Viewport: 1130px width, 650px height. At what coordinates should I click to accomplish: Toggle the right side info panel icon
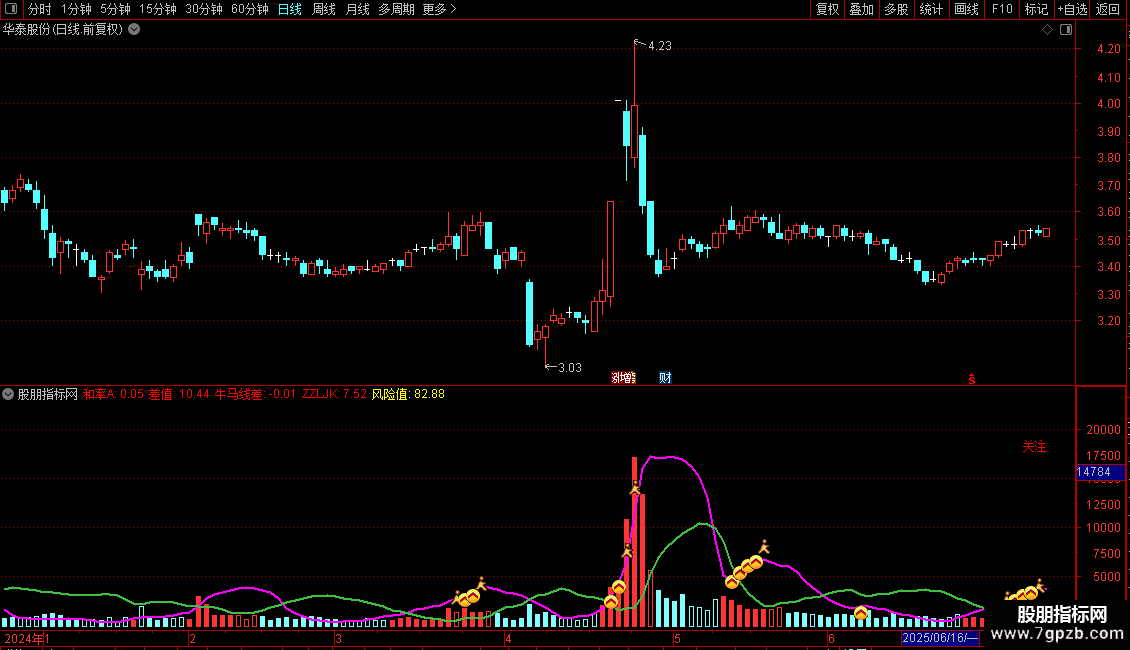pos(1066,30)
